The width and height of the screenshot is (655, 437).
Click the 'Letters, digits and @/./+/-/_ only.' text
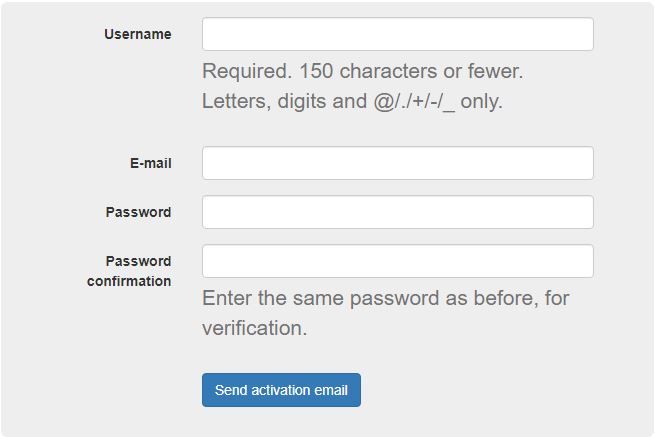point(352,101)
